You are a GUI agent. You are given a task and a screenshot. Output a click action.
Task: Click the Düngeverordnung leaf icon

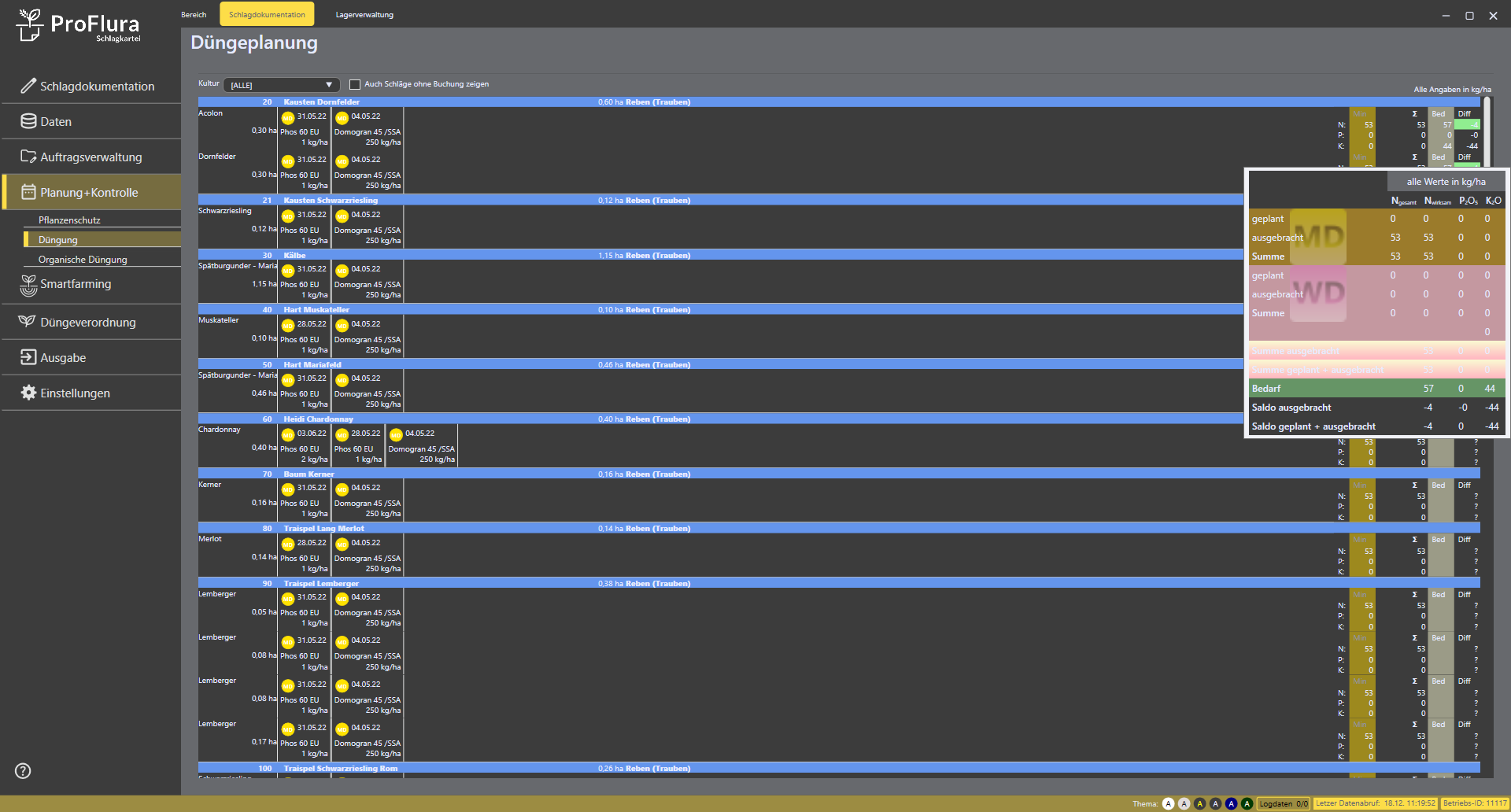point(28,322)
